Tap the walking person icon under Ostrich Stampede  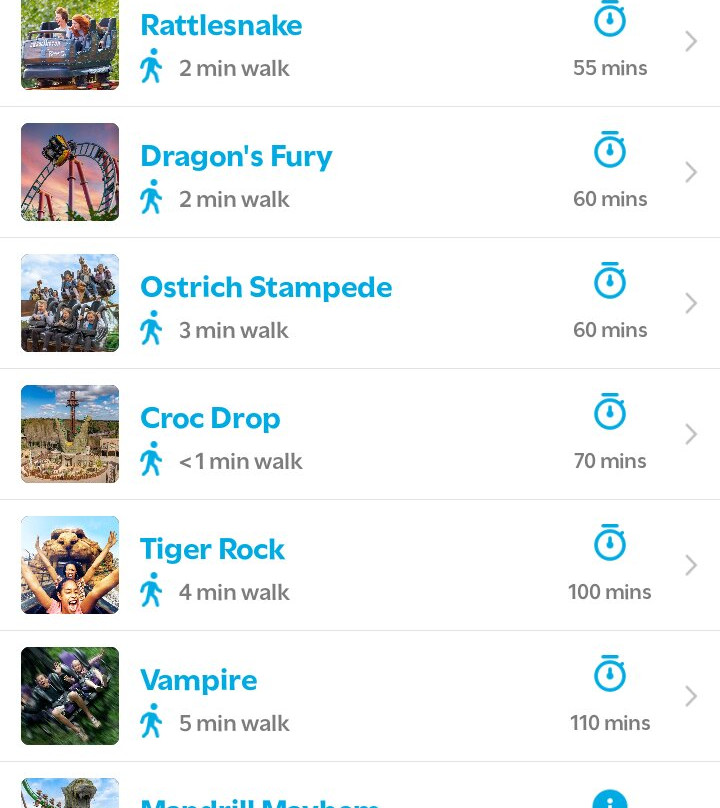(x=151, y=328)
